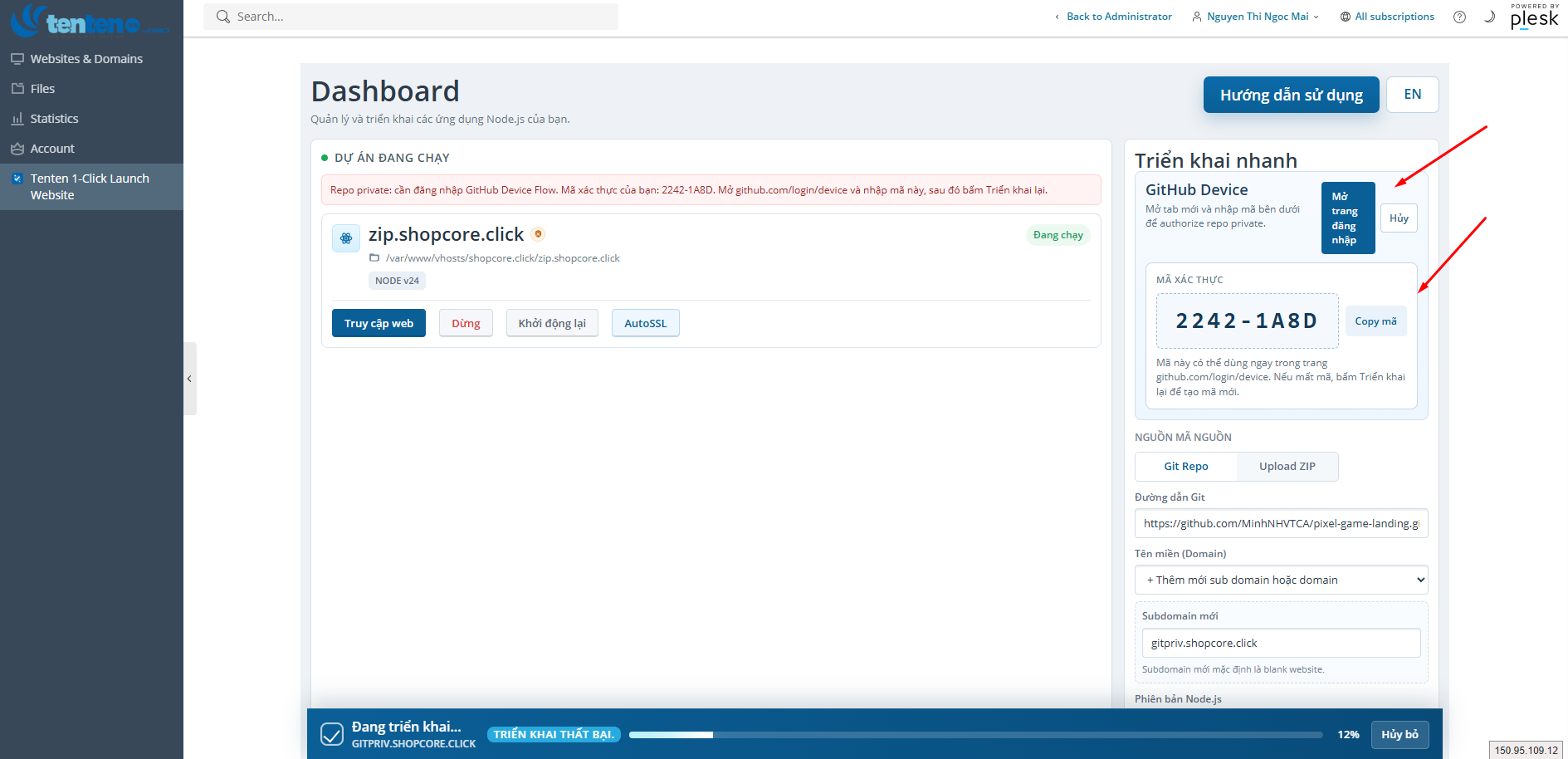Select the Git Repo tab
The width and height of the screenshot is (1568, 759).
[1185, 466]
